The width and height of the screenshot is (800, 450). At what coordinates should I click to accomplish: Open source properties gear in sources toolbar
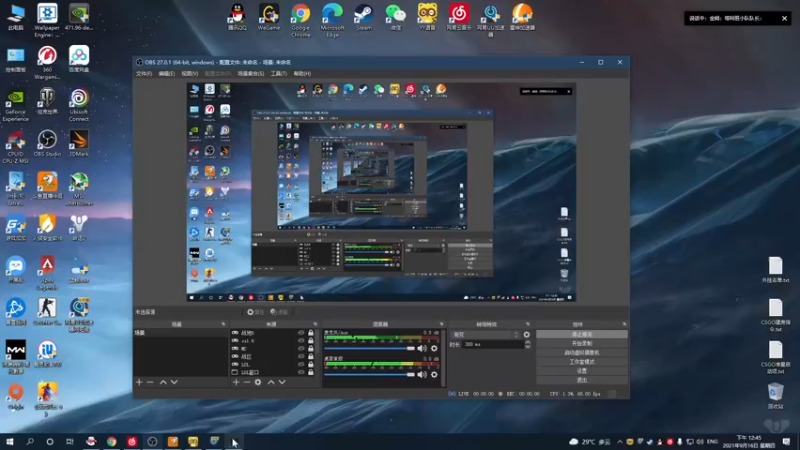pos(258,382)
